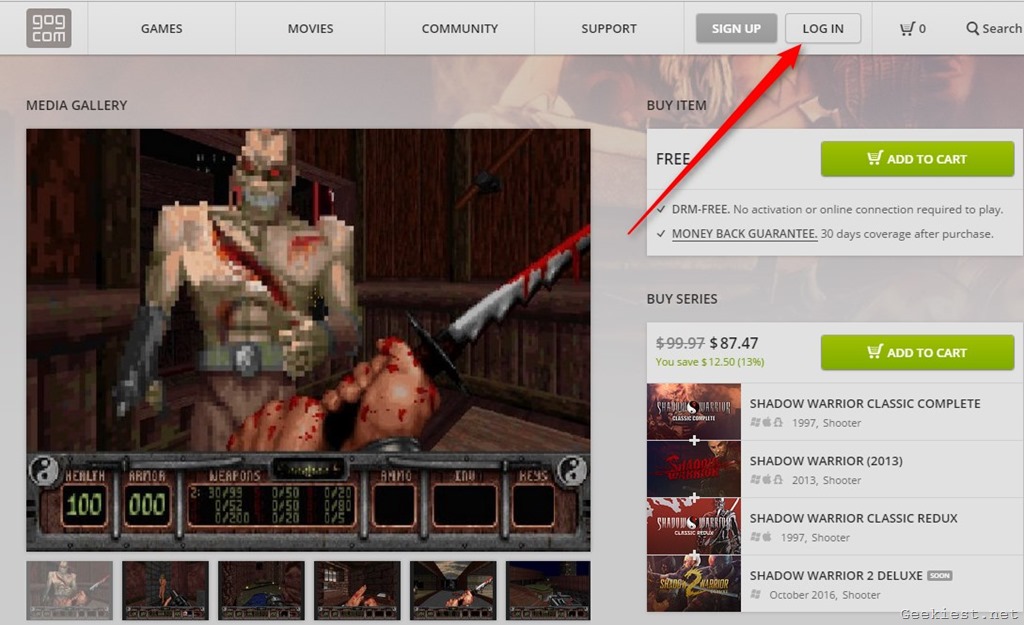Open Shadow Warrior Classic Redux cover image

click(694, 526)
